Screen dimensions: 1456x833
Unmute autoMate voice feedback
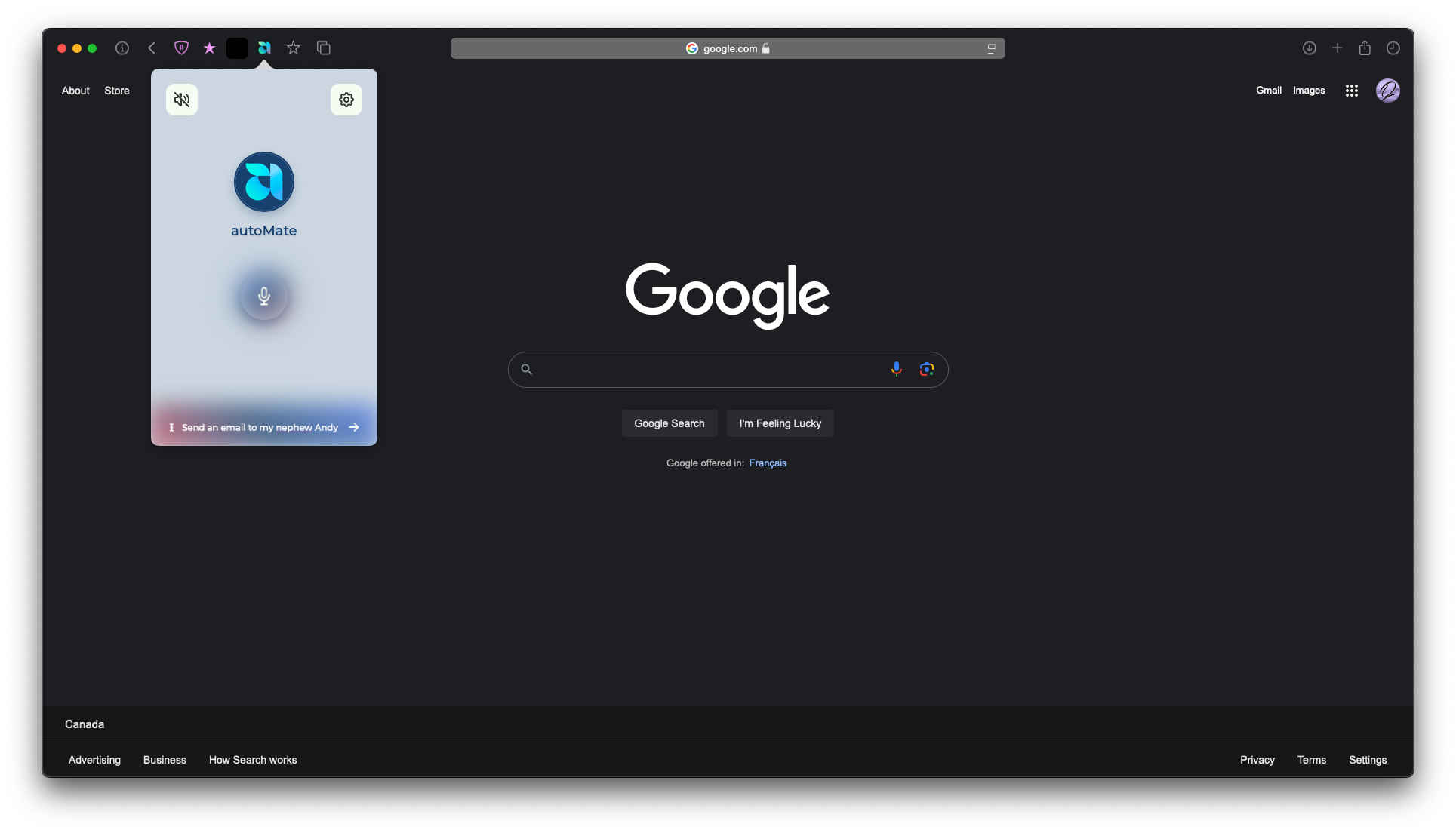181,99
